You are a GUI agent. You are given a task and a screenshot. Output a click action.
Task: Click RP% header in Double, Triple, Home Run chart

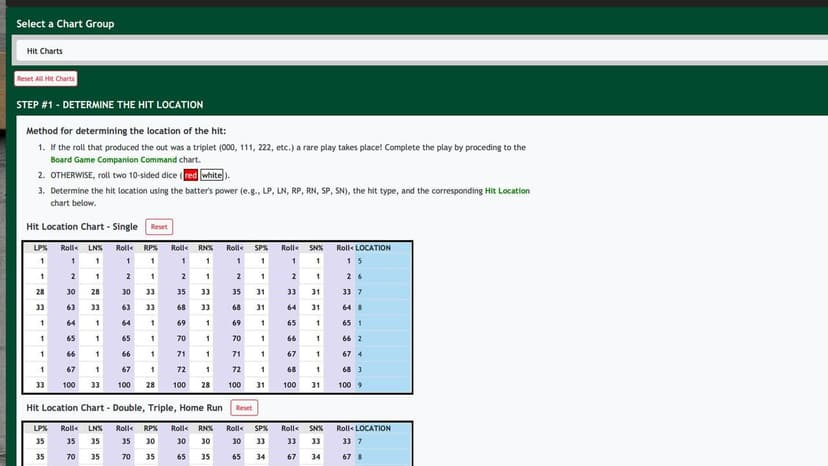[x=150, y=428]
